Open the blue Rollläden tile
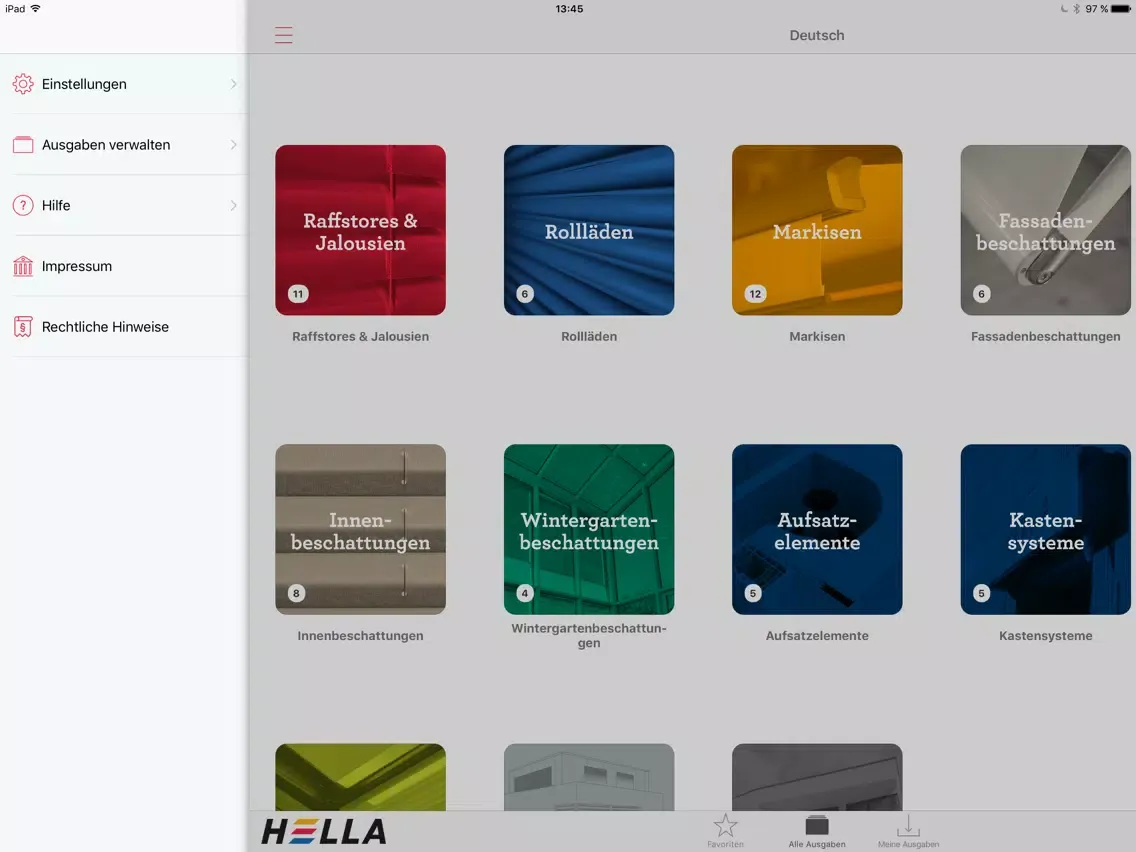The height and width of the screenshot is (852, 1136). pyautogui.click(x=589, y=230)
